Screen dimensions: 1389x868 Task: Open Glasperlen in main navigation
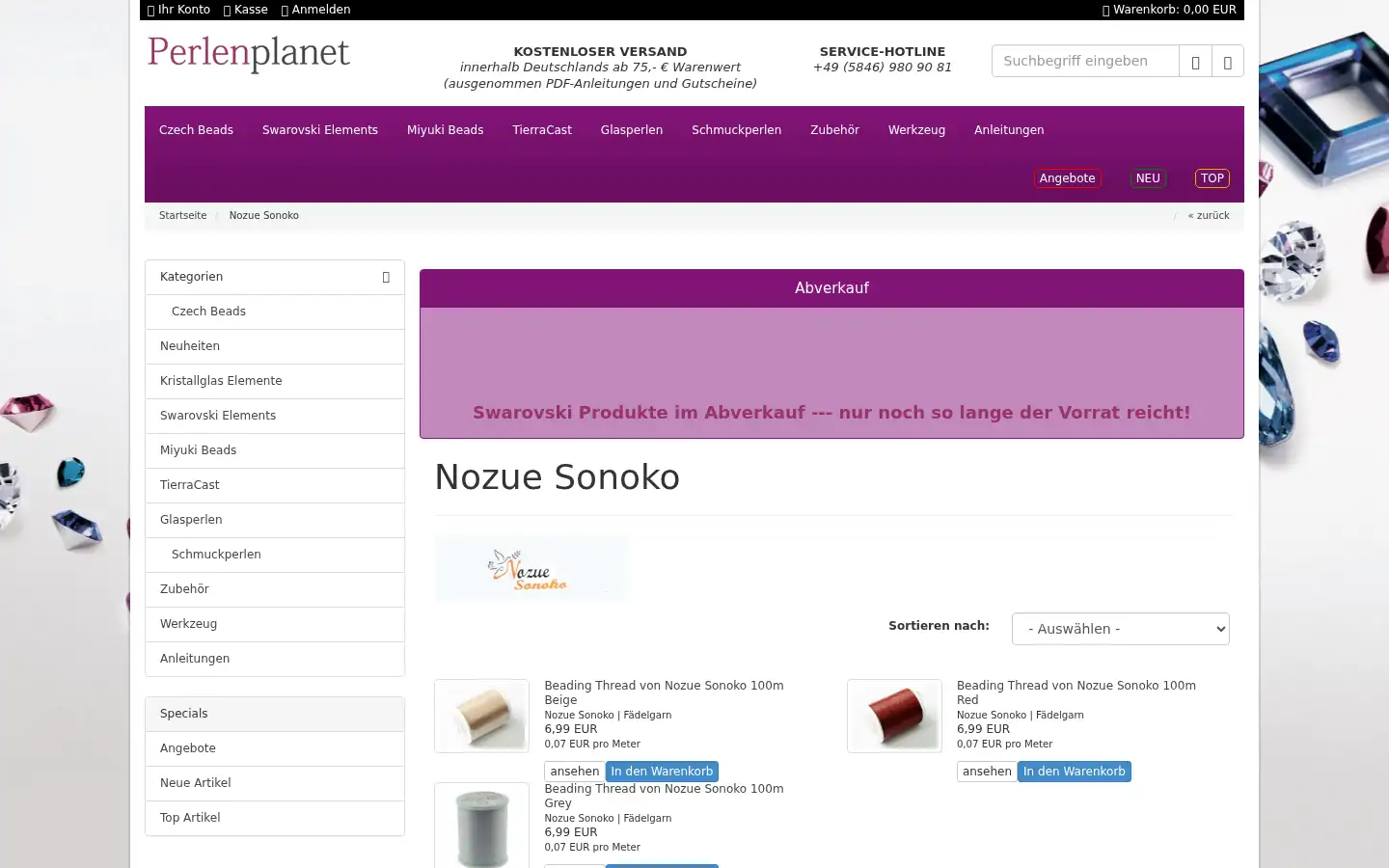click(632, 130)
